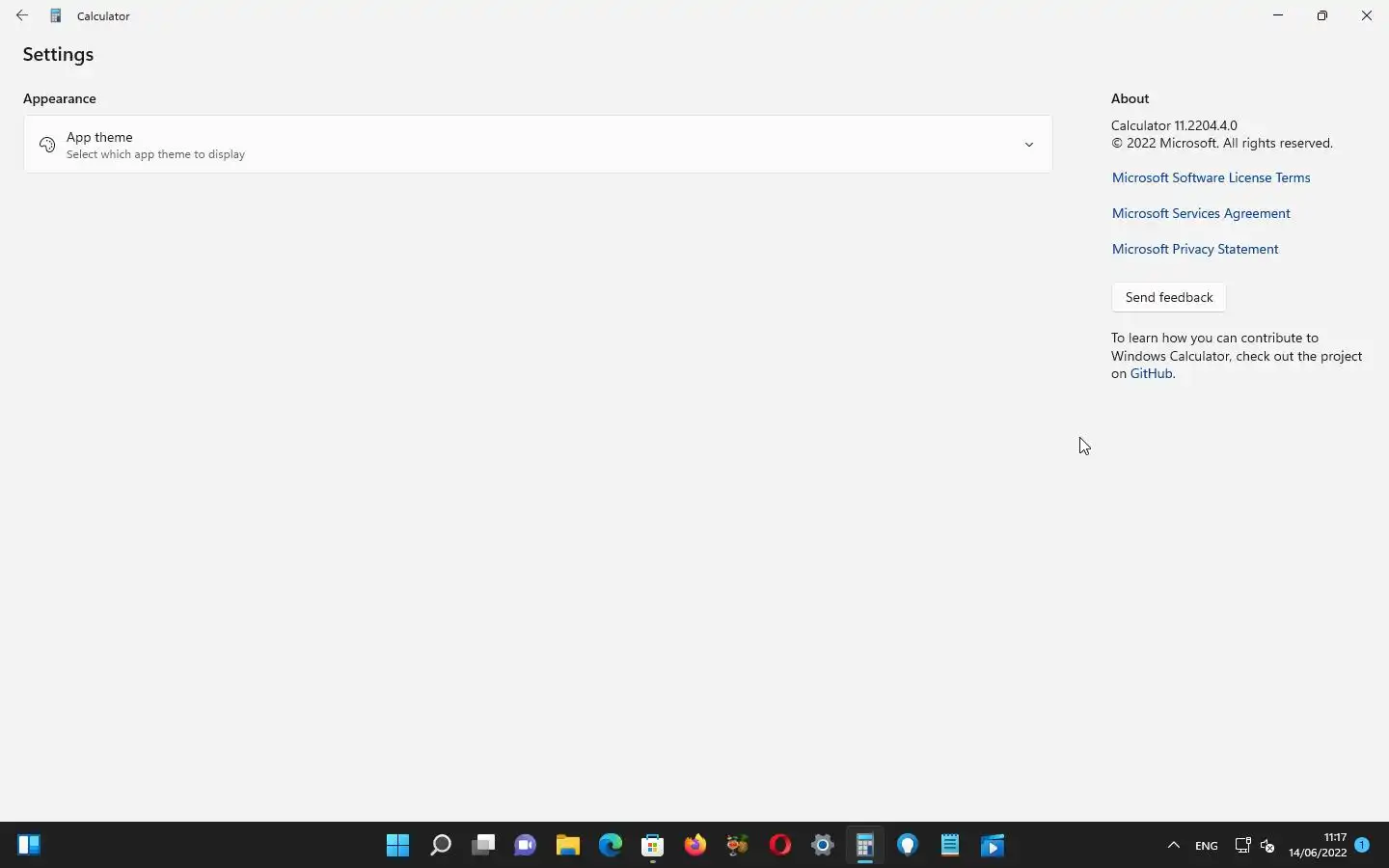Open File Explorer from the taskbar
The width and height of the screenshot is (1389, 868).
[568, 846]
